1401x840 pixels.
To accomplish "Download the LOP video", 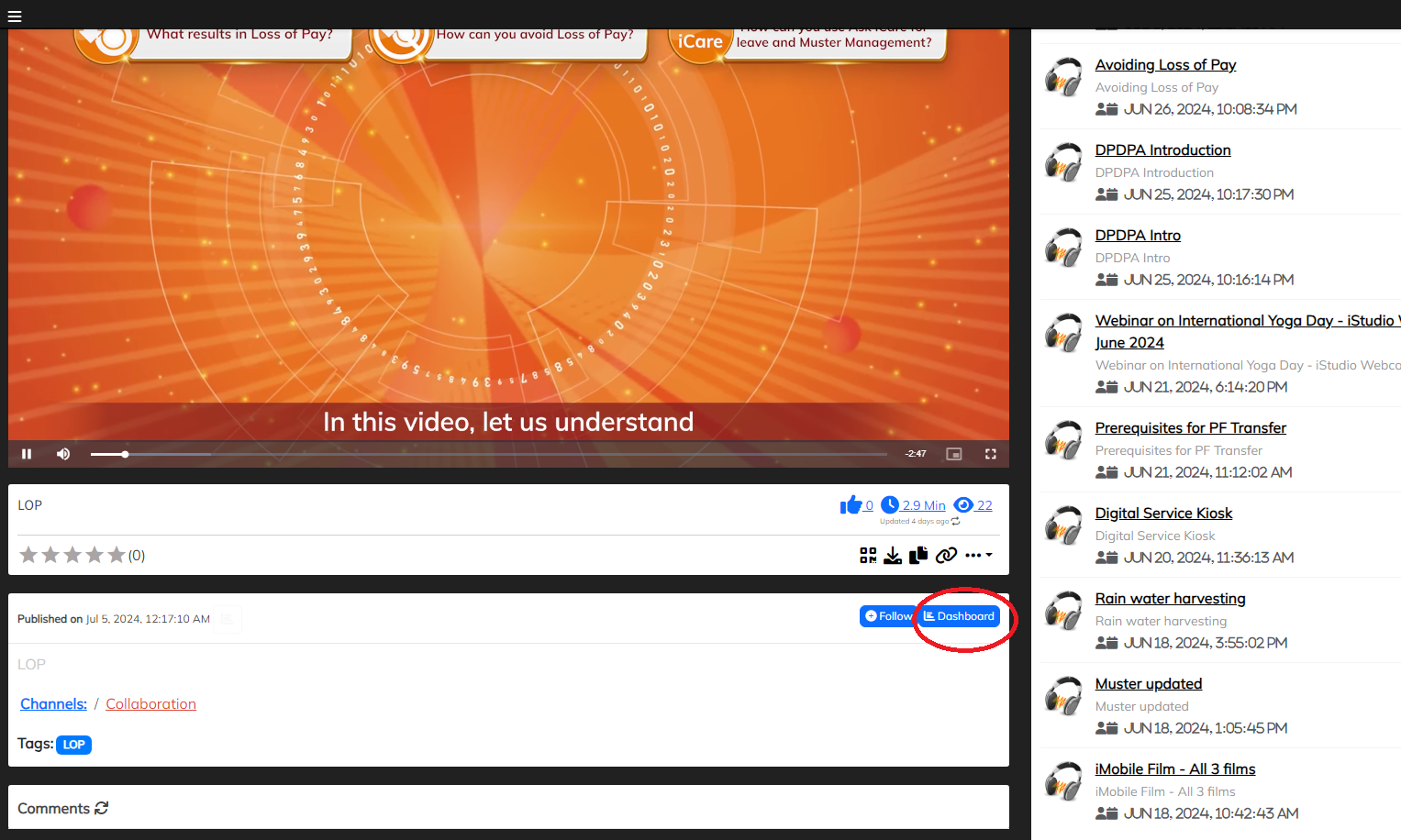I will click(x=893, y=555).
